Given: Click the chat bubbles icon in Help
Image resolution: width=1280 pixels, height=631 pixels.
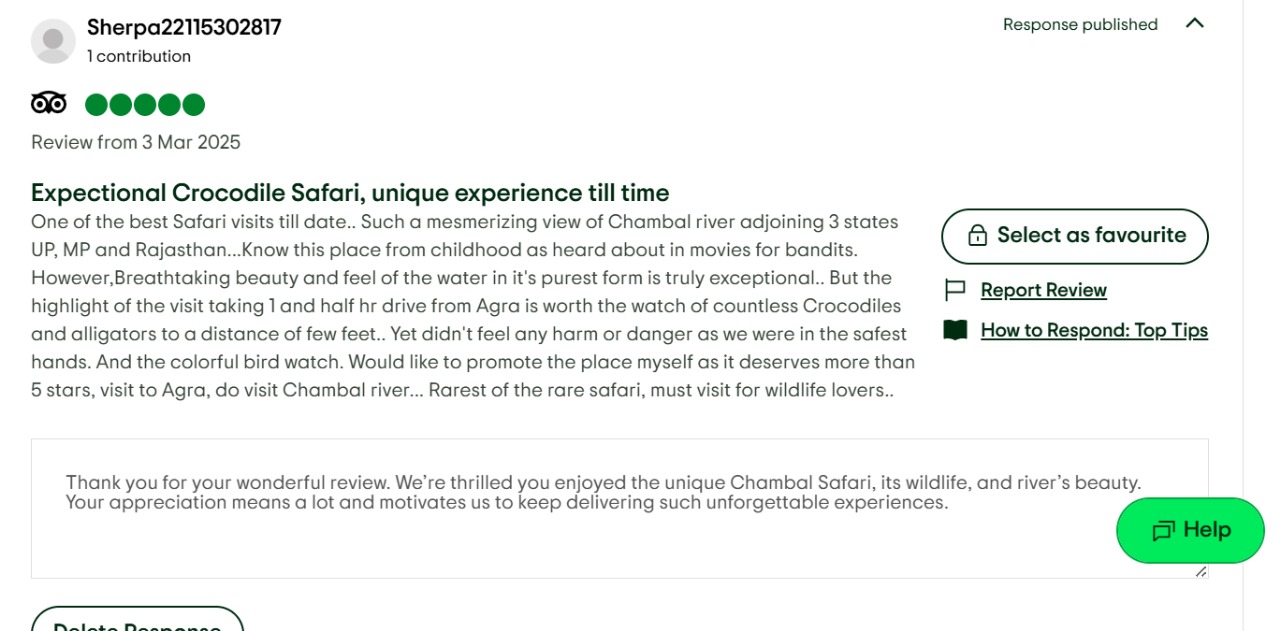Looking at the screenshot, I should pyautogui.click(x=1163, y=531).
